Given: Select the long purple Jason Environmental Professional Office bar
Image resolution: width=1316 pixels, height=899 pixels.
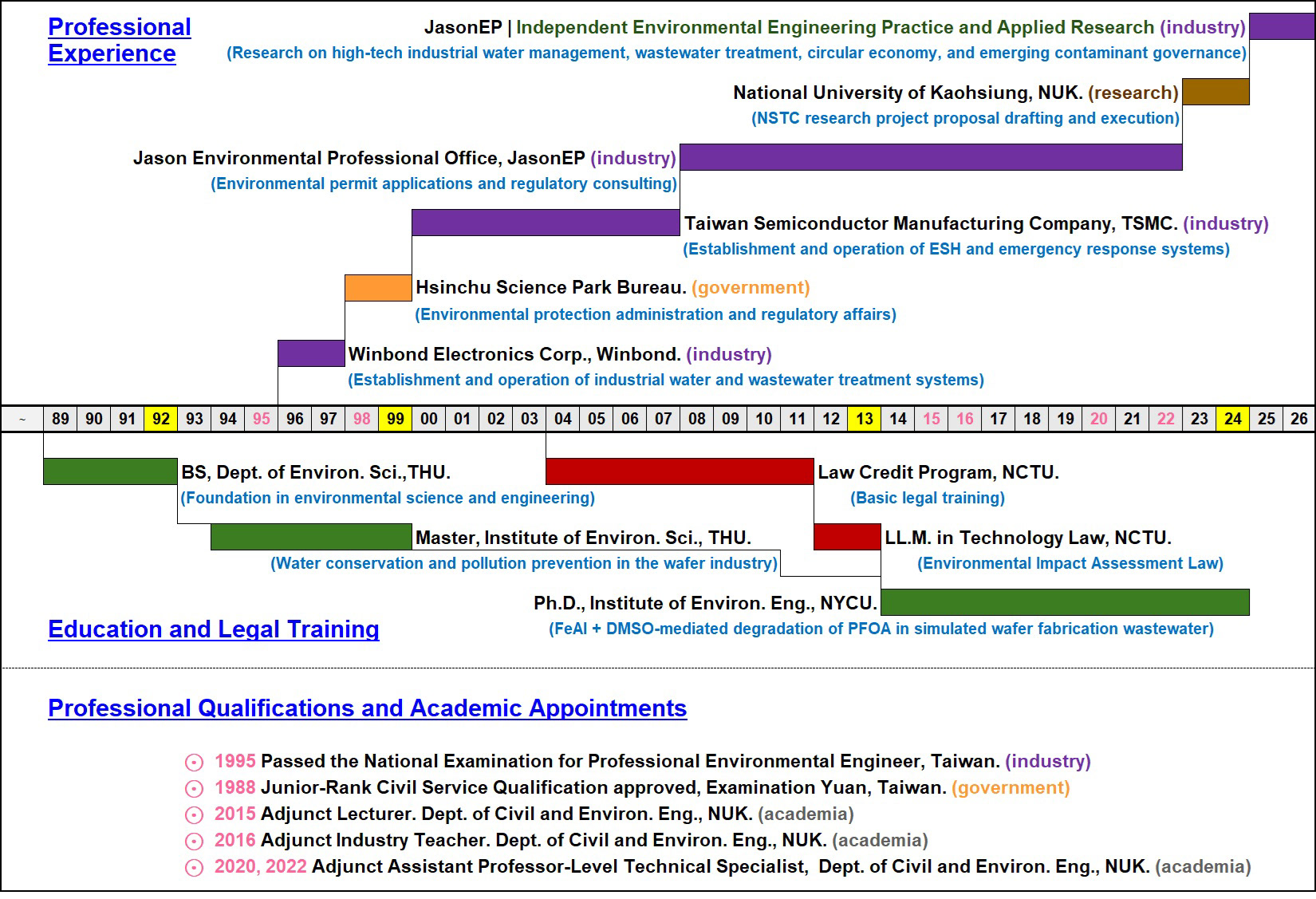Looking at the screenshot, I should pos(931,157).
